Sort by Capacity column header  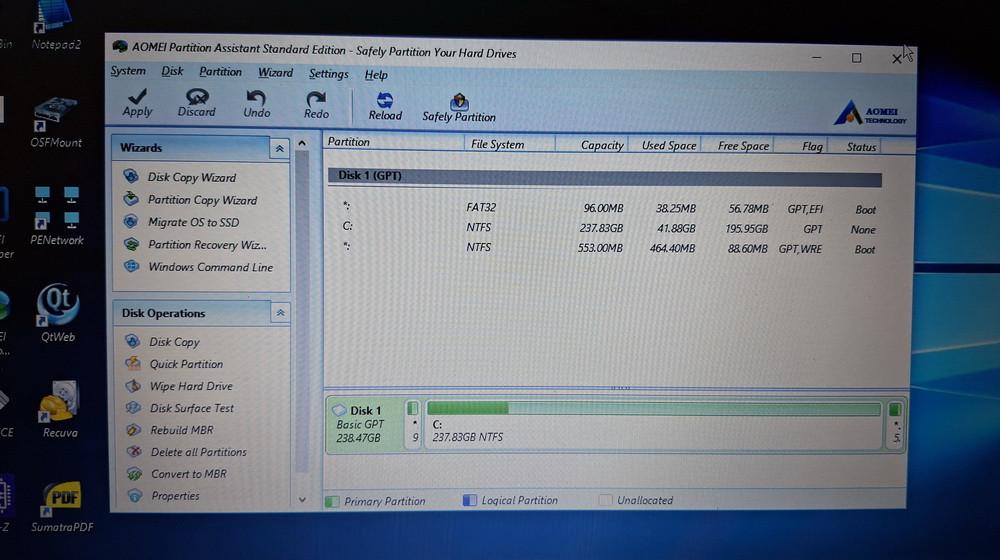click(592, 145)
